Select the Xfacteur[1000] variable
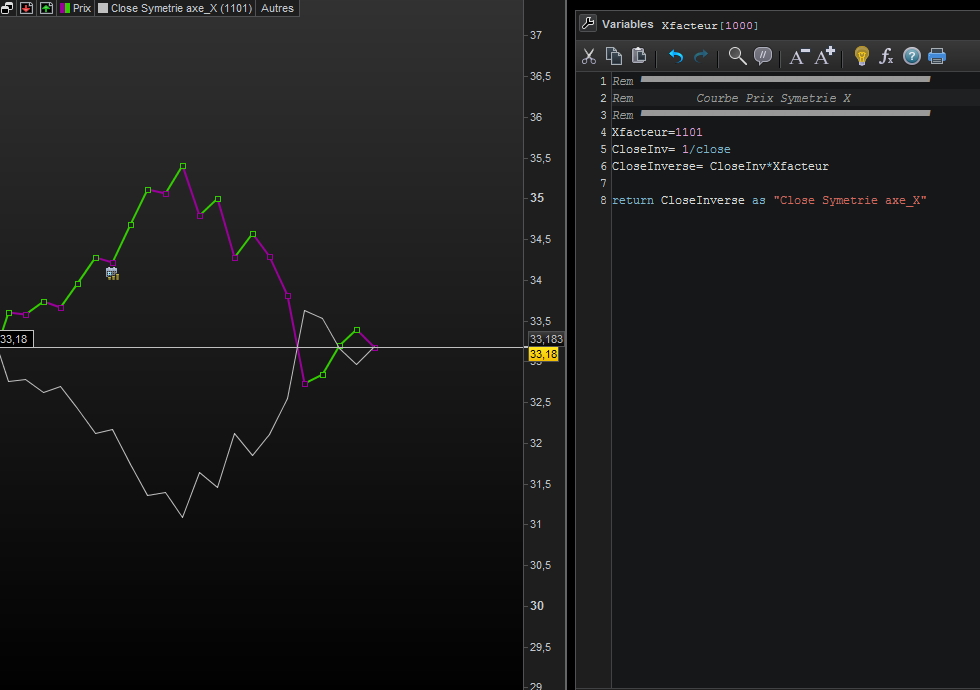 710,26
